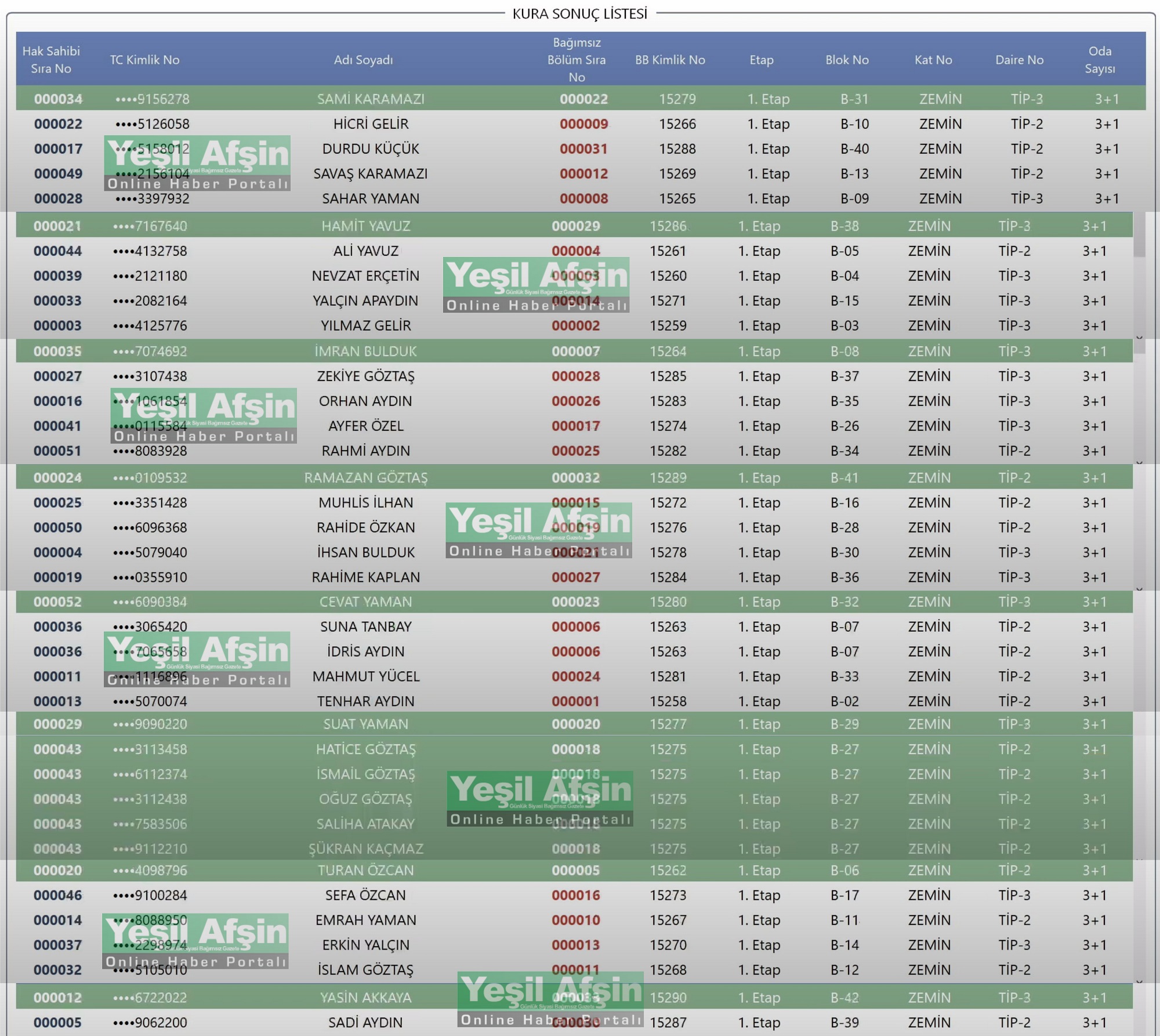1160x1036 pixels.
Task: Click block number B-10 in HİCRİ GELİR row
Action: [x=854, y=124]
